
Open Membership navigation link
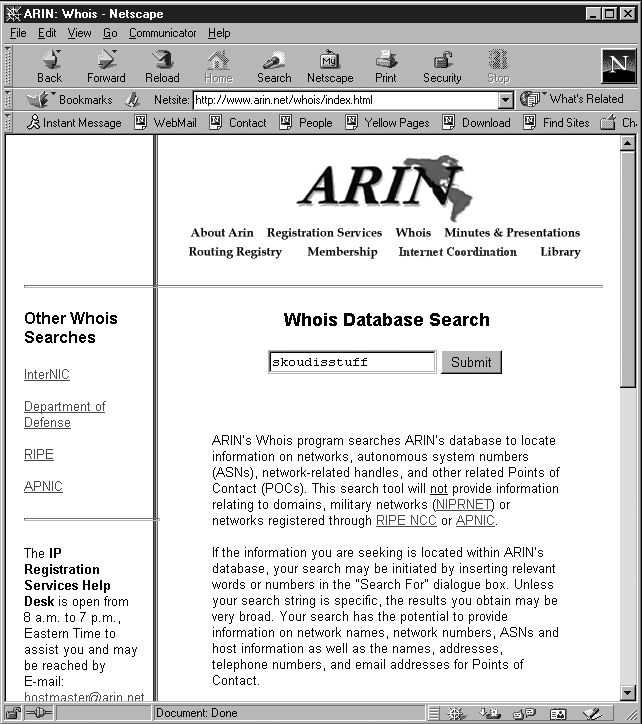342,252
